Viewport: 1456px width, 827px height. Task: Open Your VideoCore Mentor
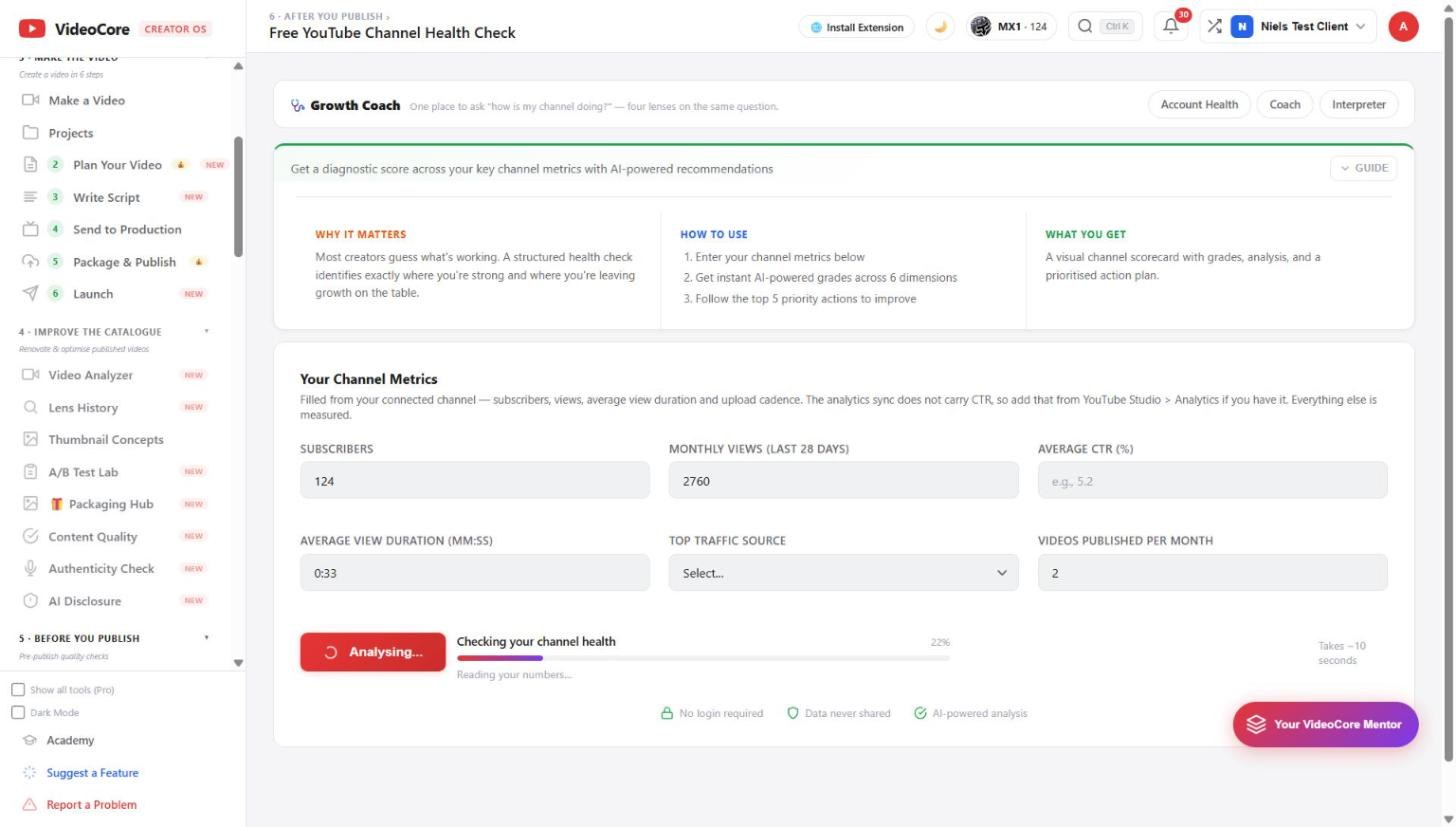click(1325, 724)
